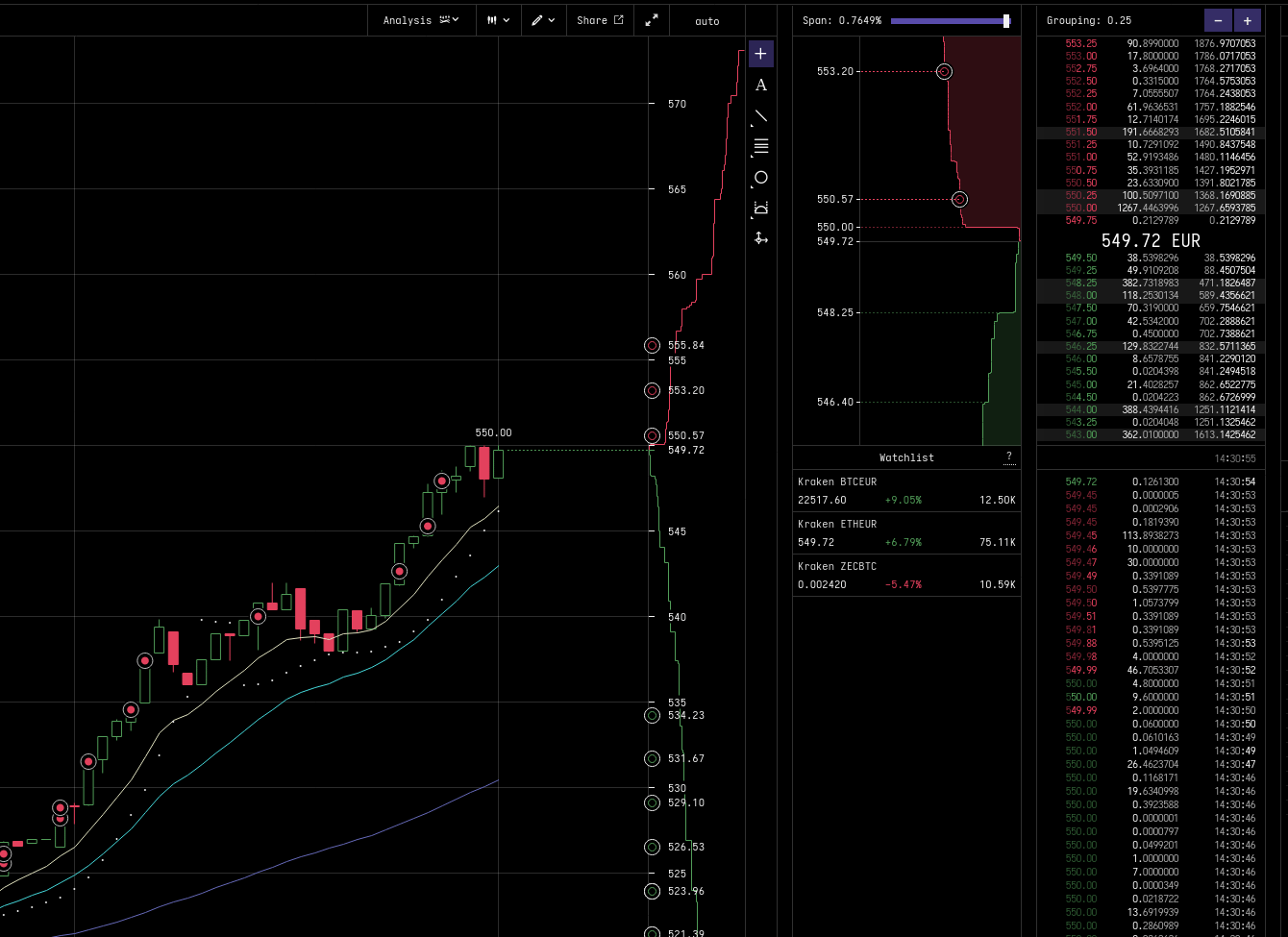Viewport: 1288px width, 937px height.
Task: Select the text annotation tool
Action: click(760, 86)
